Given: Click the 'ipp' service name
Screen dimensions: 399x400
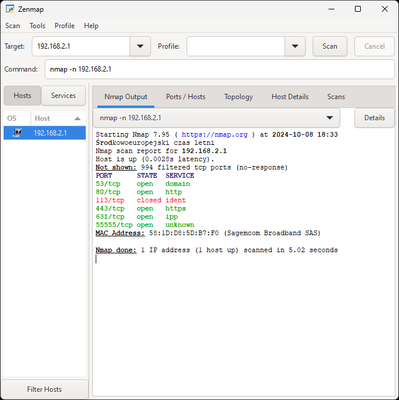Looking at the screenshot, I should (x=172, y=217).
